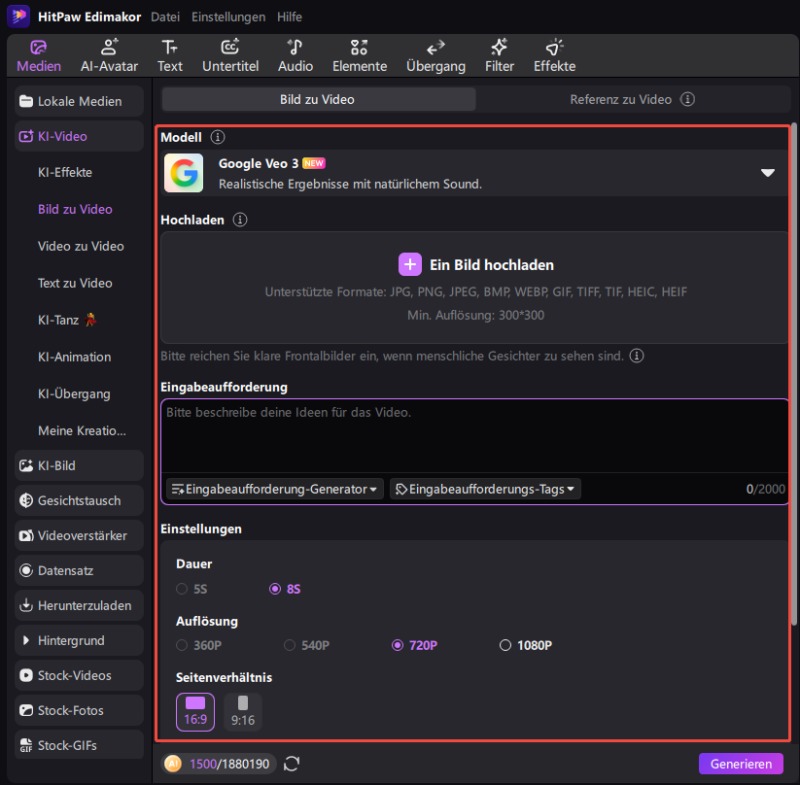This screenshot has width=800, height=785.
Task: Open the AI-Avatar tool
Action: click(109, 56)
